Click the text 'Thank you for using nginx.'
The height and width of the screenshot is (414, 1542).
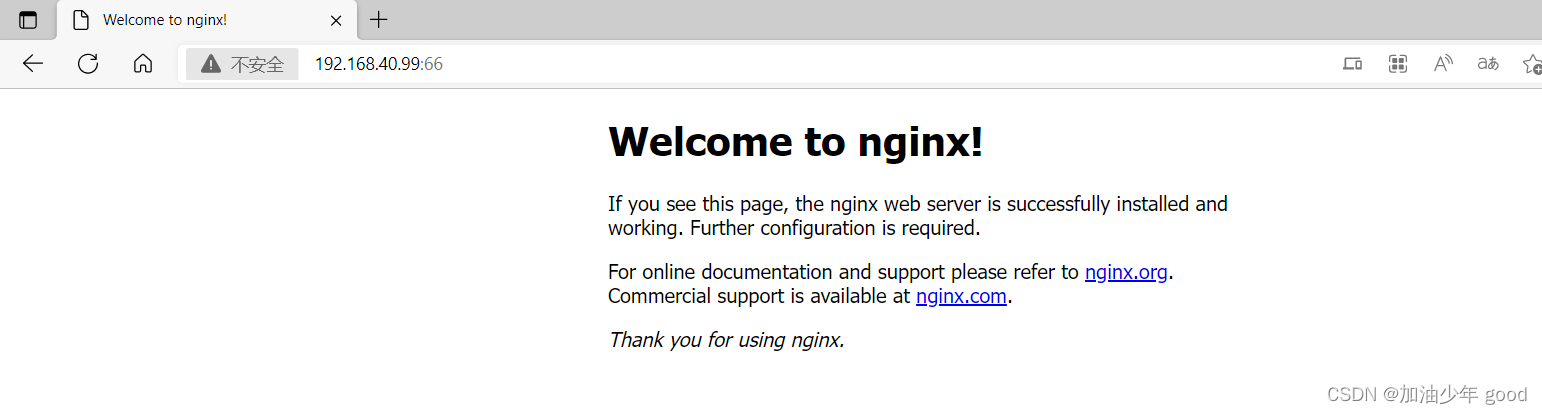click(x=727, y=340)
